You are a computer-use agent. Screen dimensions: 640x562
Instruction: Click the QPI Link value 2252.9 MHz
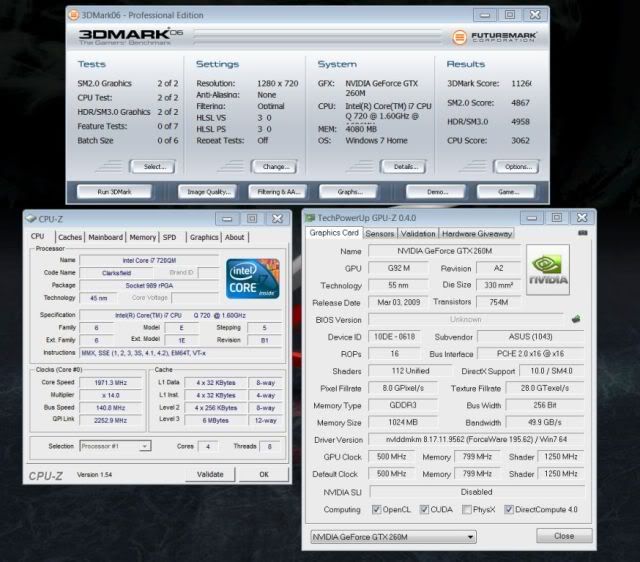pyautogui.click(x=111, y=420)
